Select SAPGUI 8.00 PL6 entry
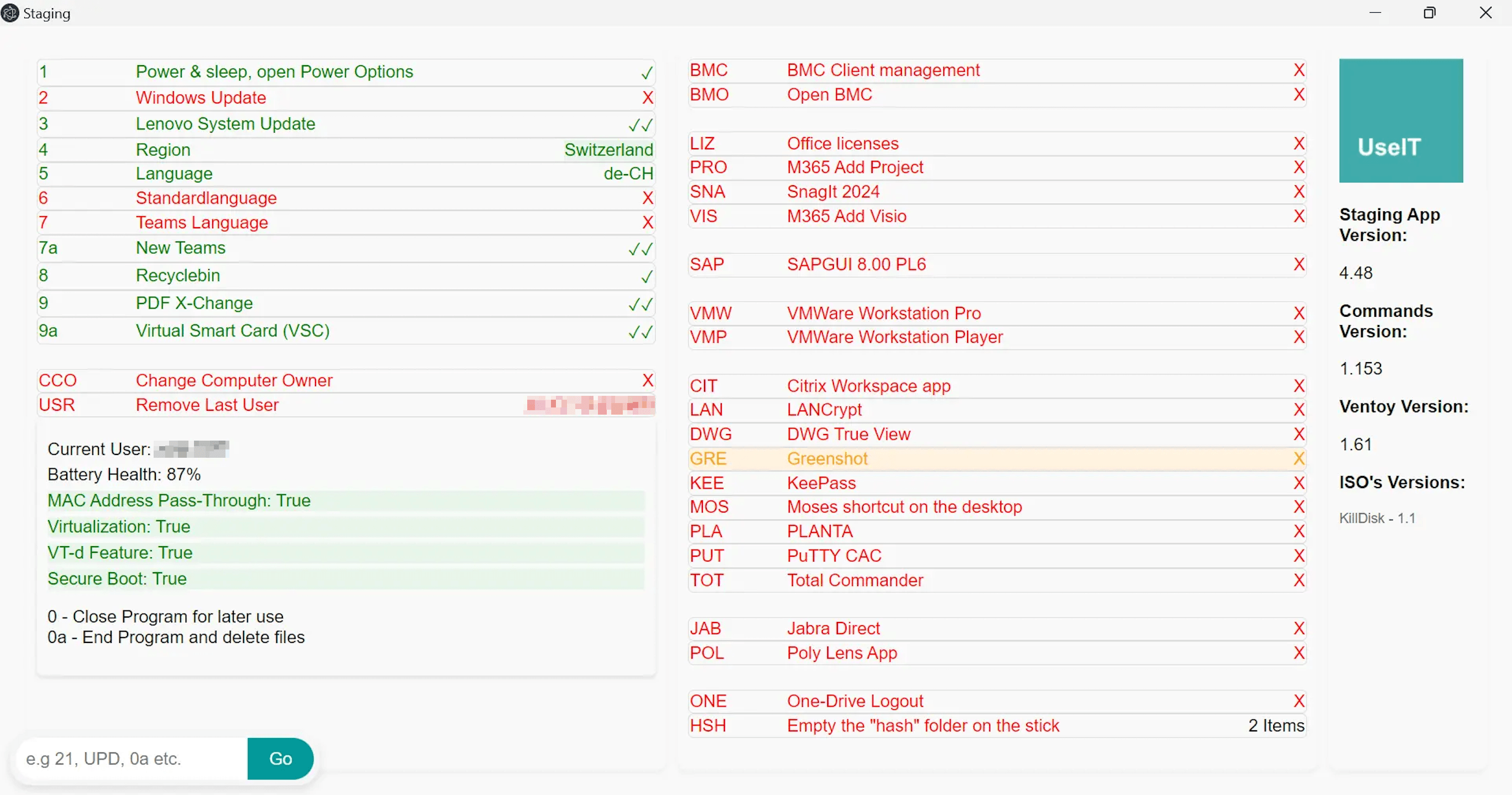The image size is (1512, 795). tap(996, 265)
